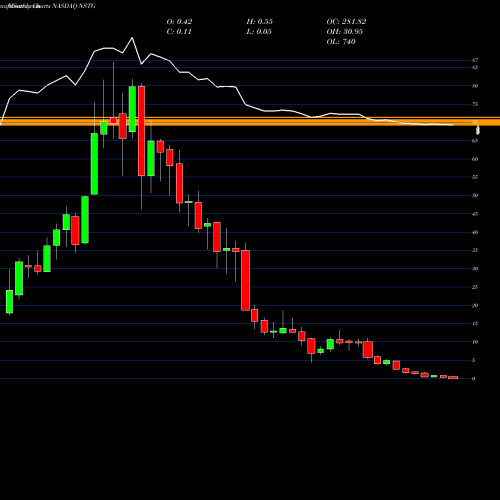The image size is (500, 500).
Task: Select the close value C: 0.11
Action: (x=179, y=32)
